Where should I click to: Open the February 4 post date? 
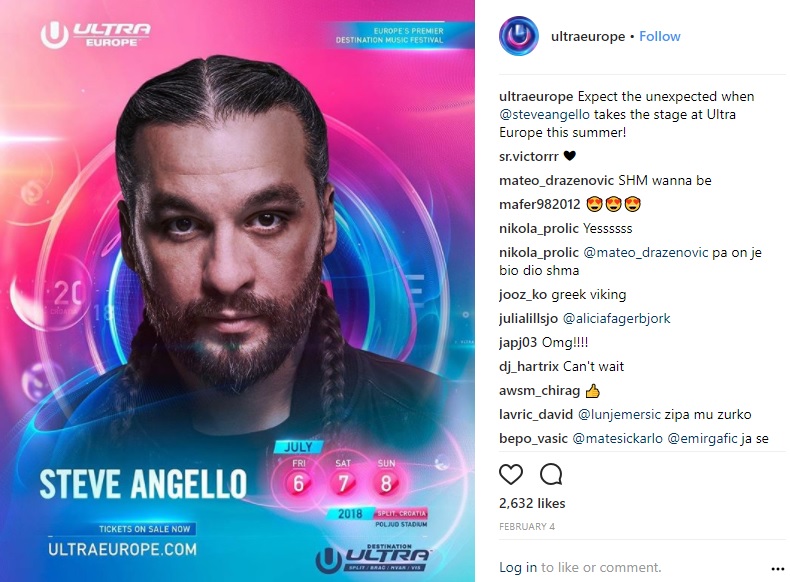[x=526, y=527]
